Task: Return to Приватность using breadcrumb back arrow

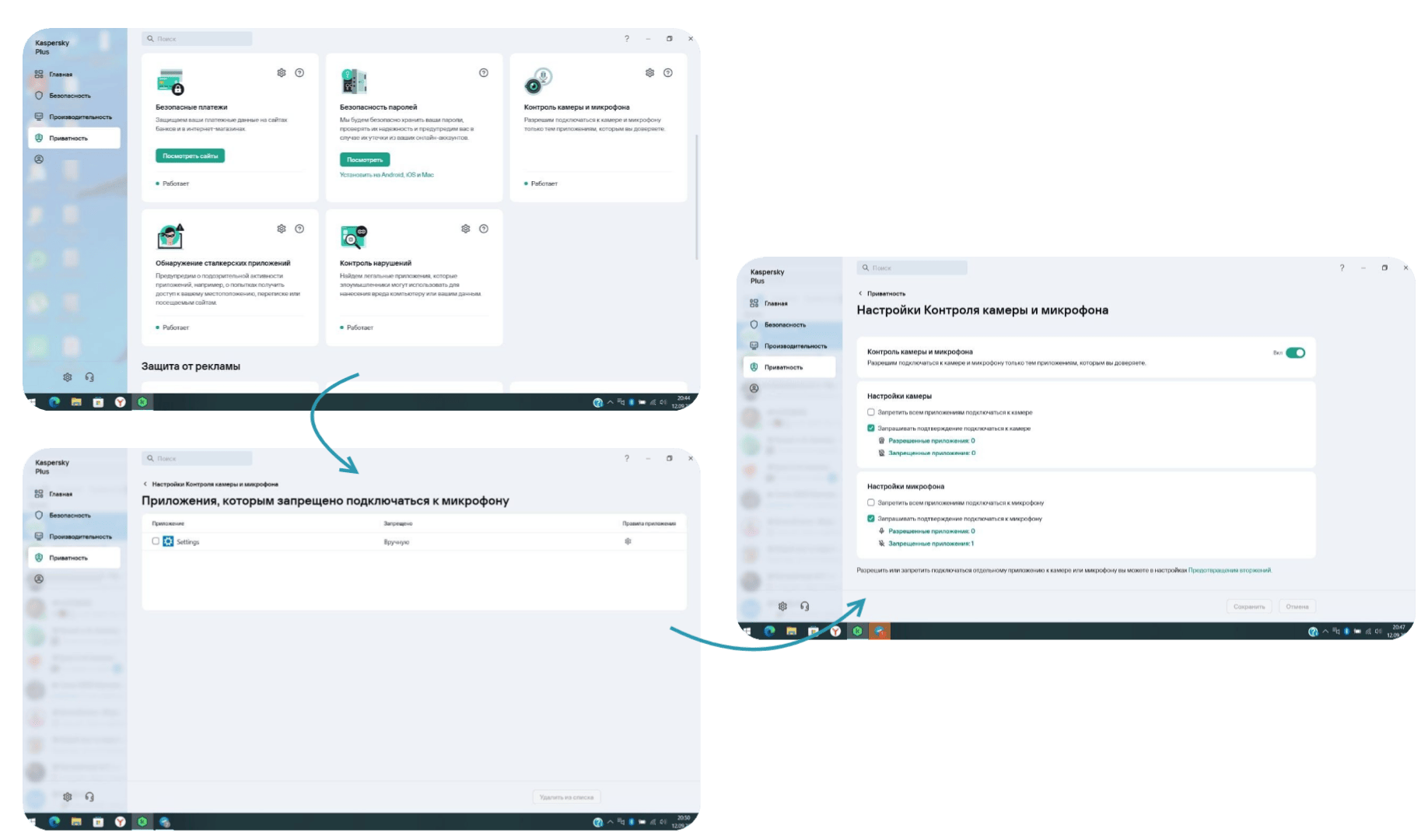Action: coord(860,294)
